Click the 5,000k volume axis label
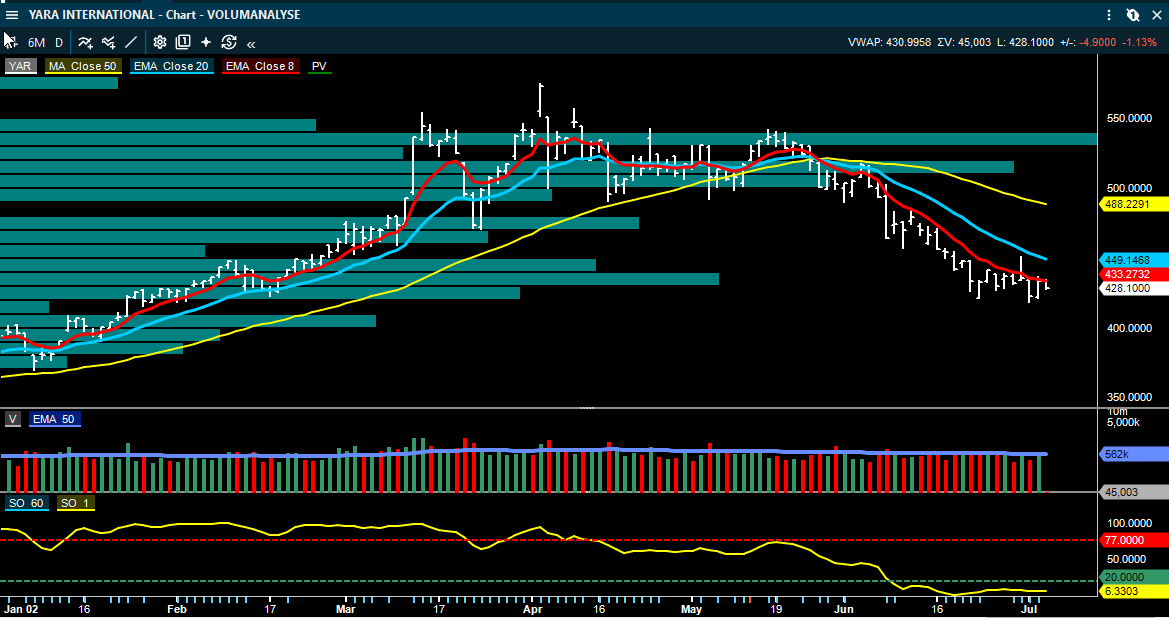Image resolution: width=1169 pixels, height=618 pixels. pyautogui.click(x=1124, y=422)
